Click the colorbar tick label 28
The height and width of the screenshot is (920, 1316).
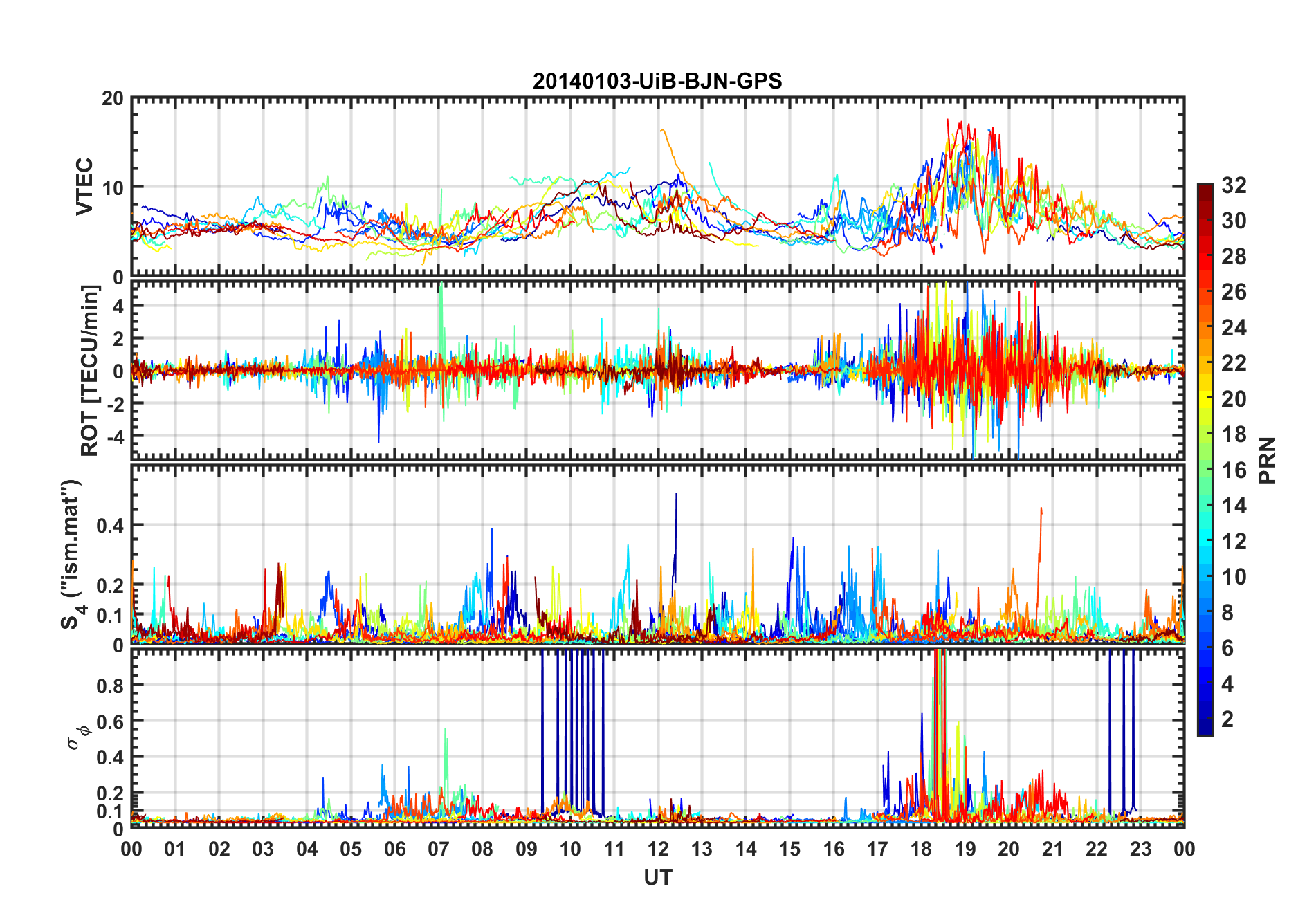(x=1234, y=257)
